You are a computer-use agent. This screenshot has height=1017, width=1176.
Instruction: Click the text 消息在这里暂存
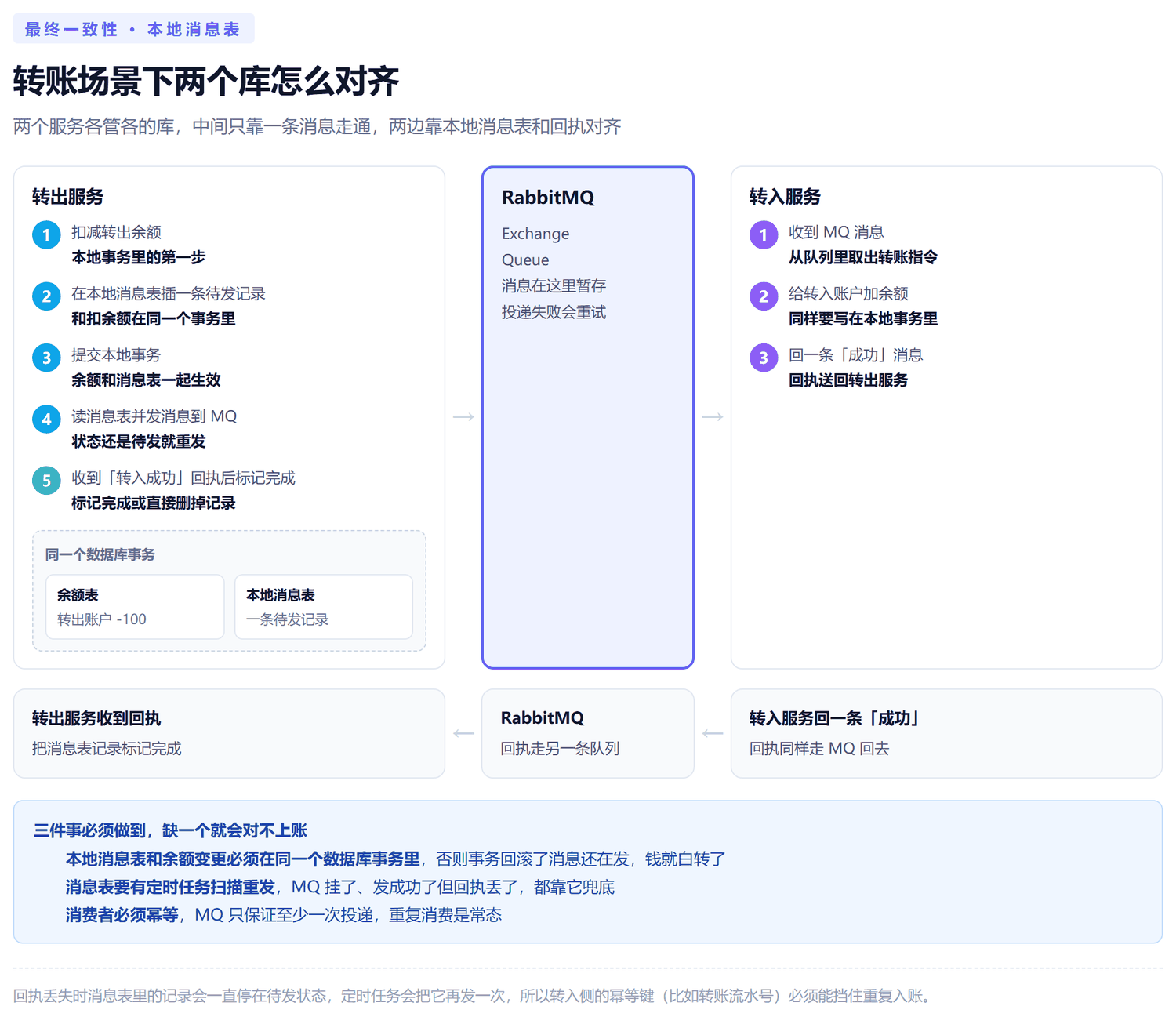click(x=554, y=285)
